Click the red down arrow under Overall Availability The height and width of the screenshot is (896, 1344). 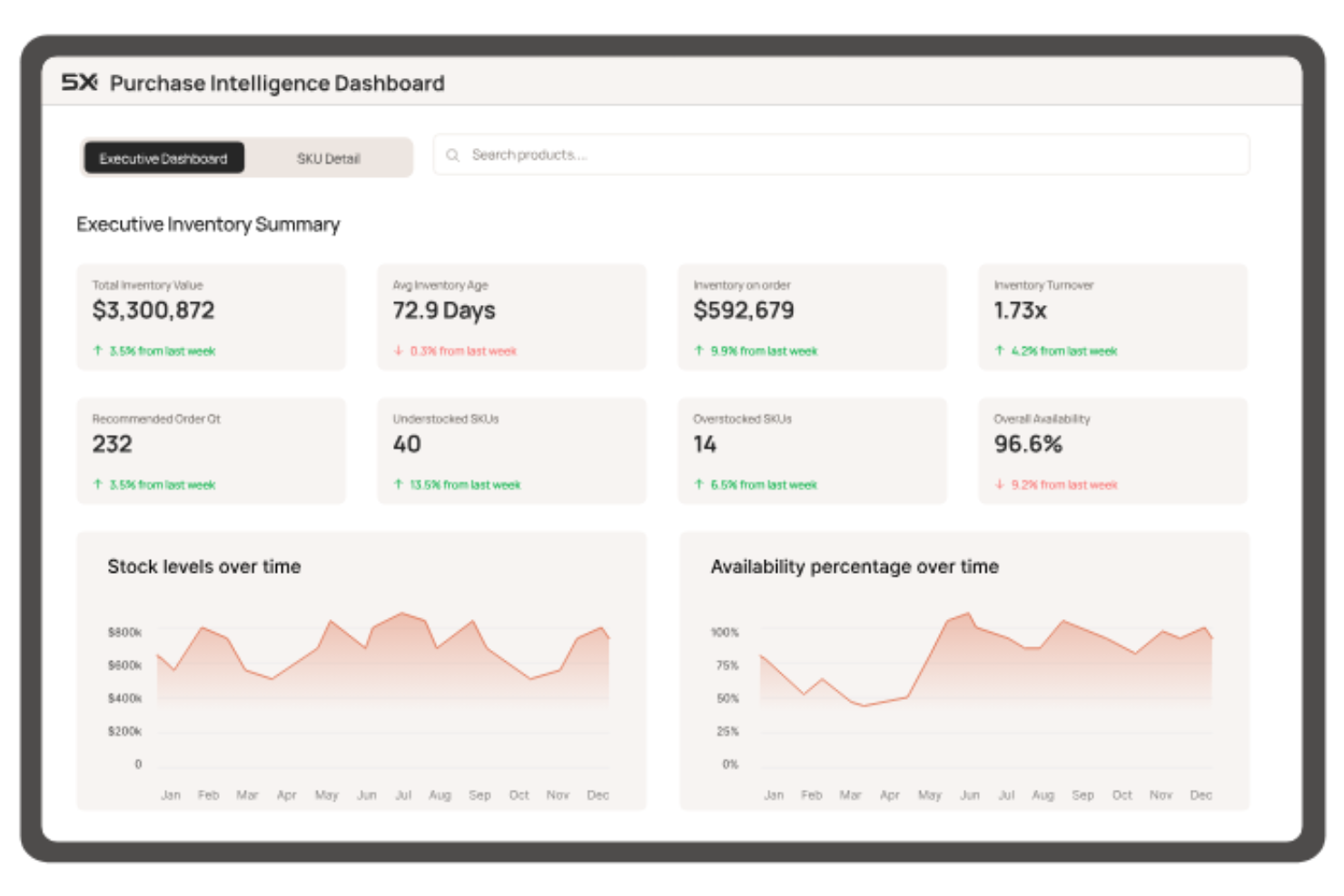(1000, 485)
